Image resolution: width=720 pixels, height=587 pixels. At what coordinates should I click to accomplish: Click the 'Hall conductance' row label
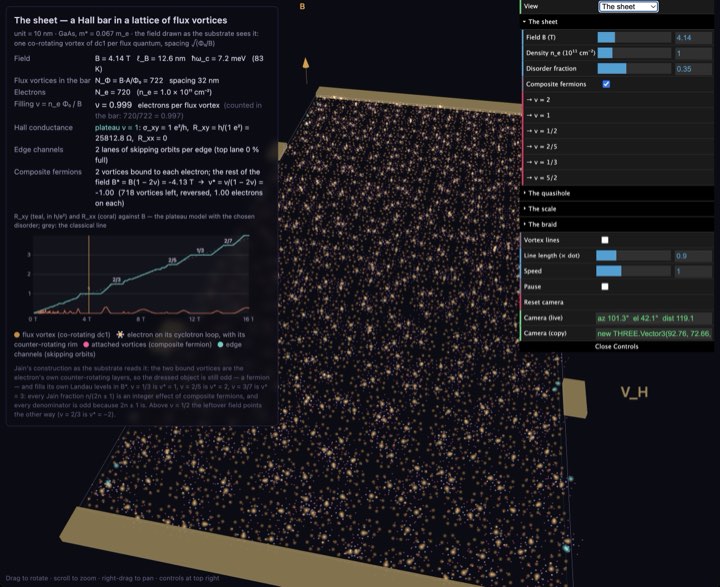coord(43,128)
